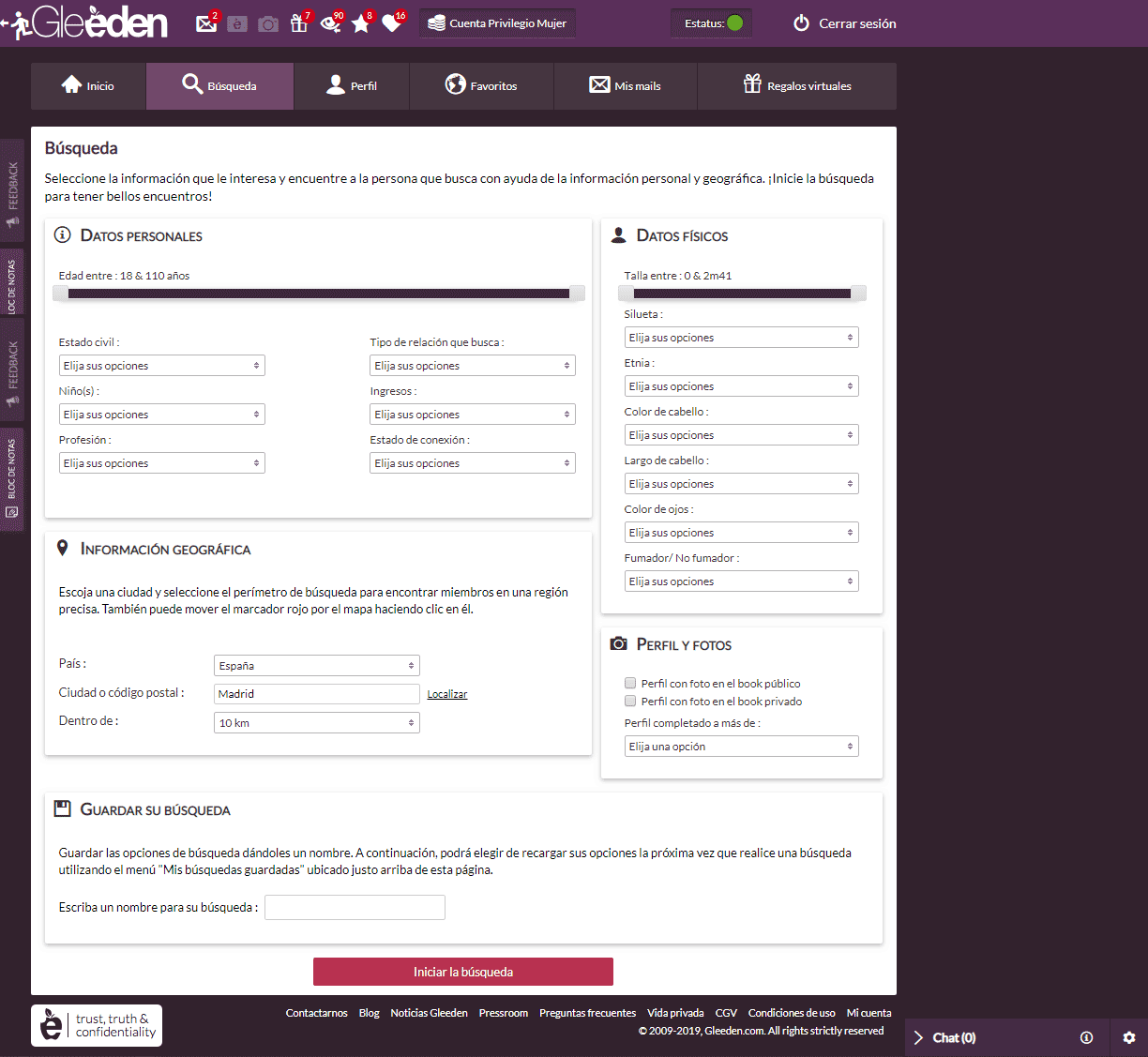Open Preguntas frecuentes footer link
This screenshot has width=1148, height=1057.
(x=588, y=1013)
